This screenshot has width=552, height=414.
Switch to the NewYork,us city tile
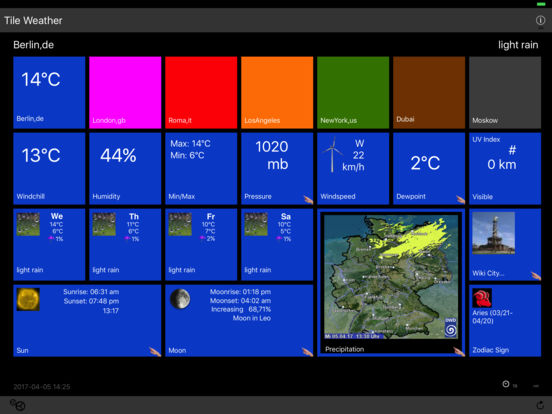coord(353,92)
